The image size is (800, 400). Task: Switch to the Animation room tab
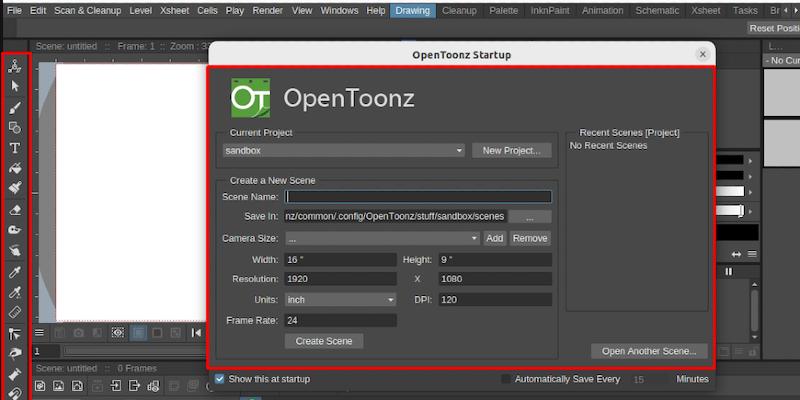tap(603, 10)
